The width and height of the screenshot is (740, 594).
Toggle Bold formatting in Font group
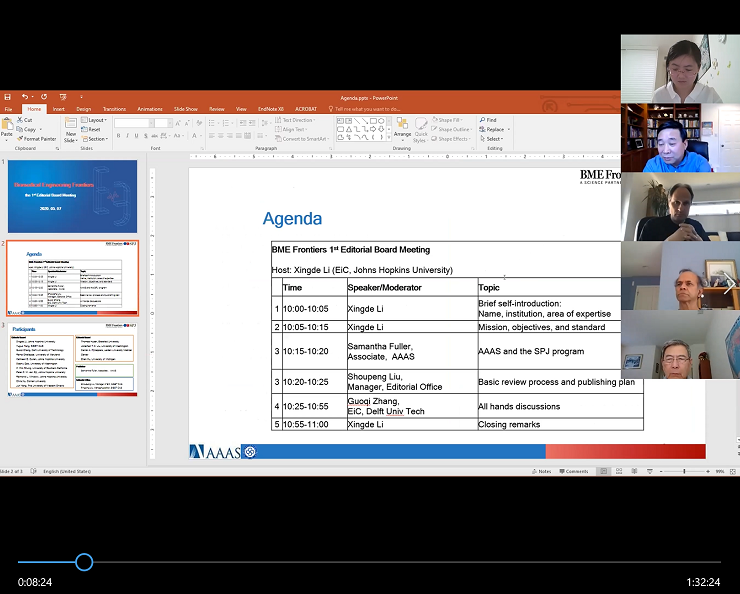coord(118,135)
